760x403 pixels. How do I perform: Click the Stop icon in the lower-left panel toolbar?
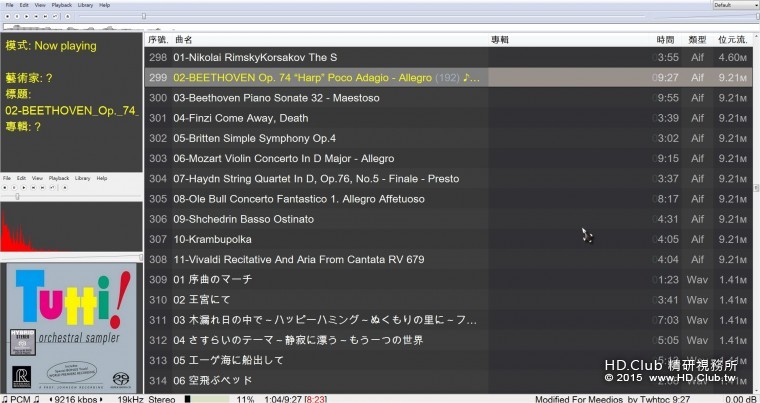(6, 187)
